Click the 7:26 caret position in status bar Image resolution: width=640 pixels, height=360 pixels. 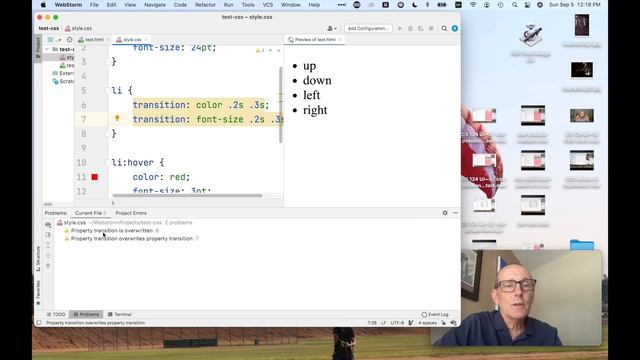point(372,323)
